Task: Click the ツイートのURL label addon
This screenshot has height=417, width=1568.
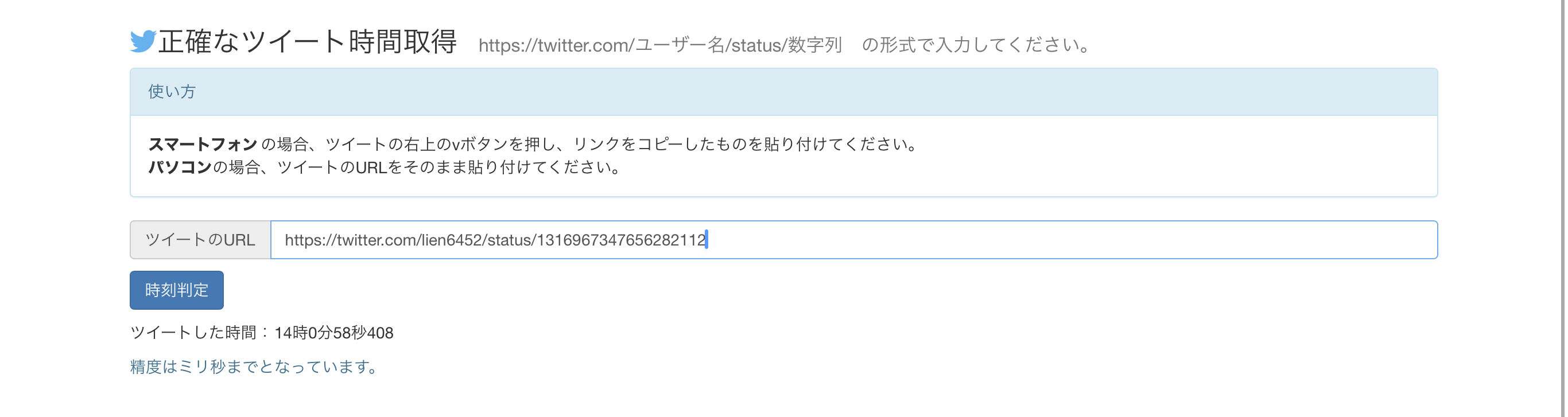Action: pos(200,240)
